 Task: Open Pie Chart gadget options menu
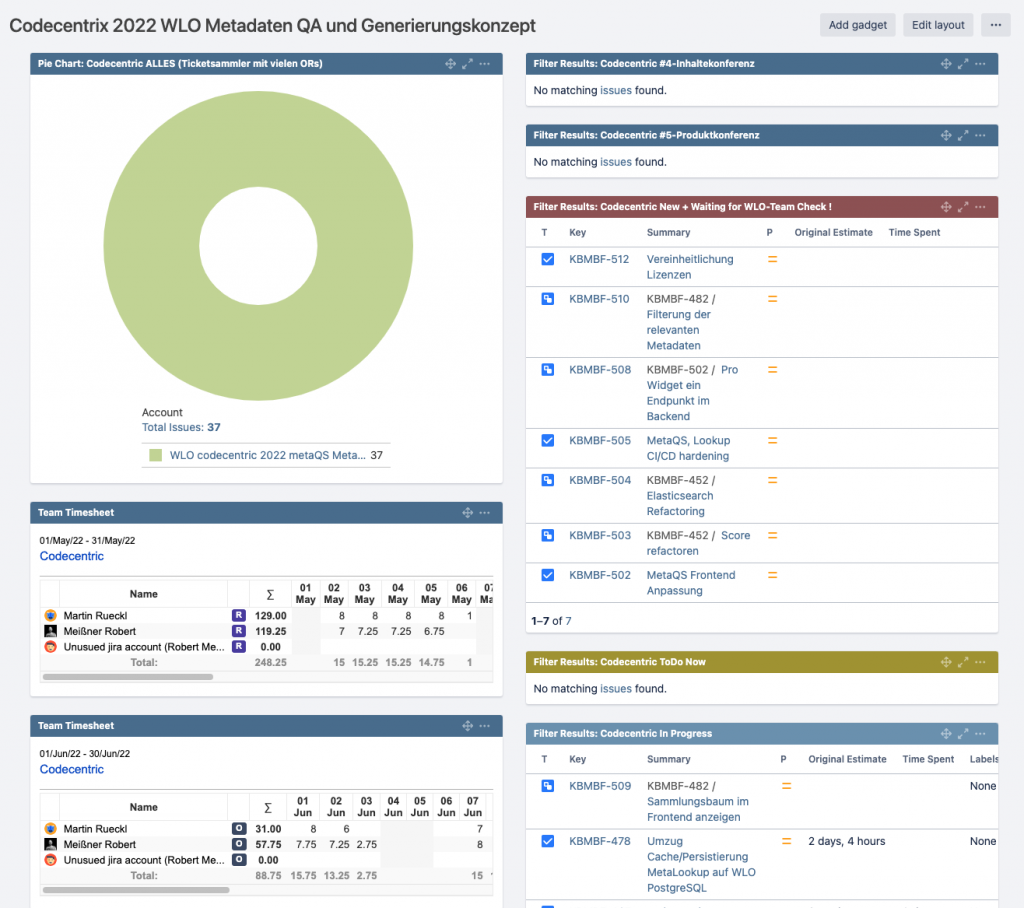coord(485,64)
